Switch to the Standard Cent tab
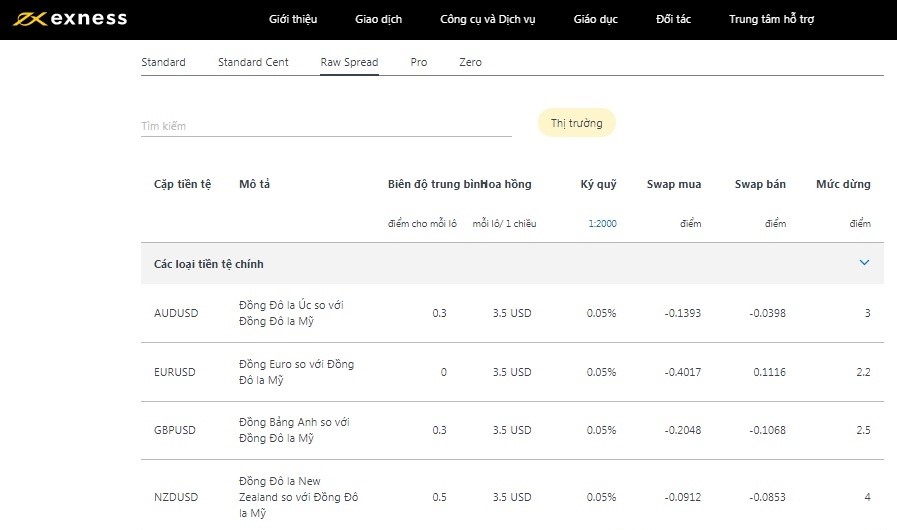897x530 pixels. pos(253,62)
